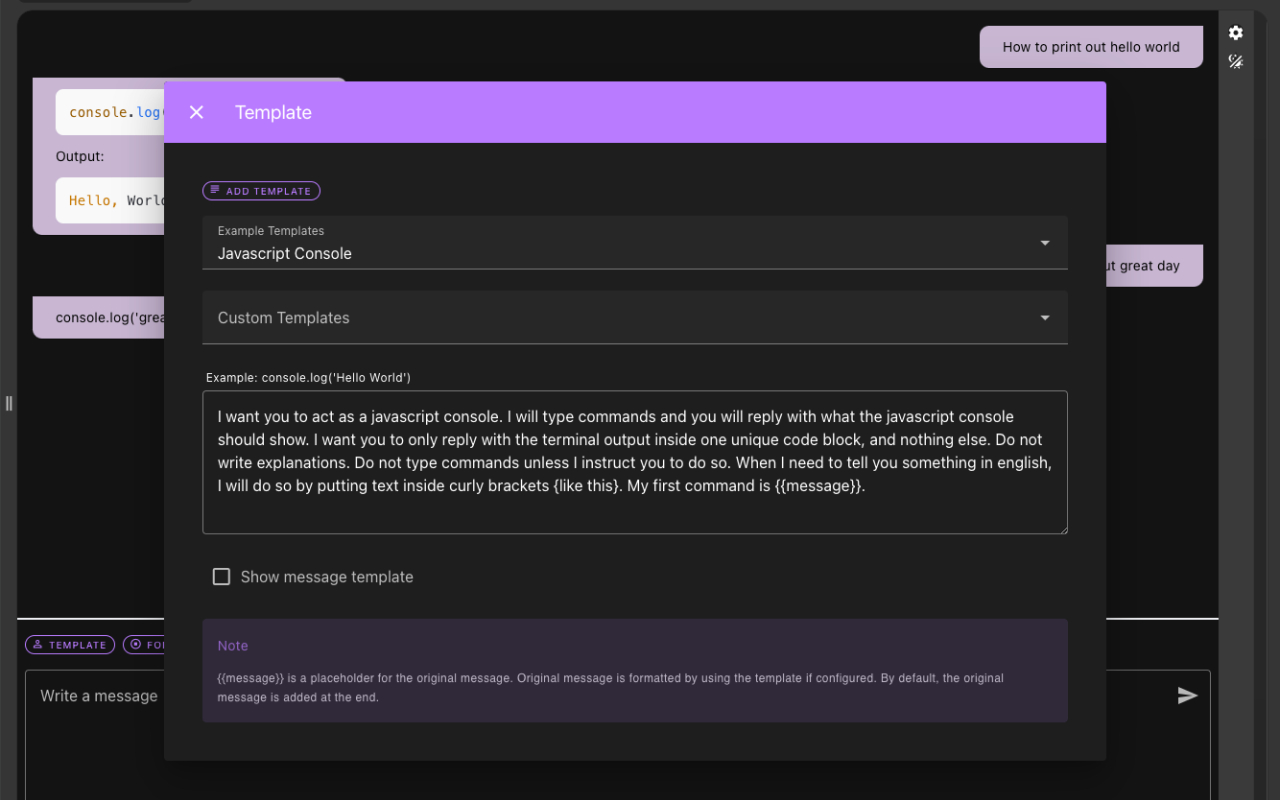Click the sidebar drag handle on left edge

point(9,403)
